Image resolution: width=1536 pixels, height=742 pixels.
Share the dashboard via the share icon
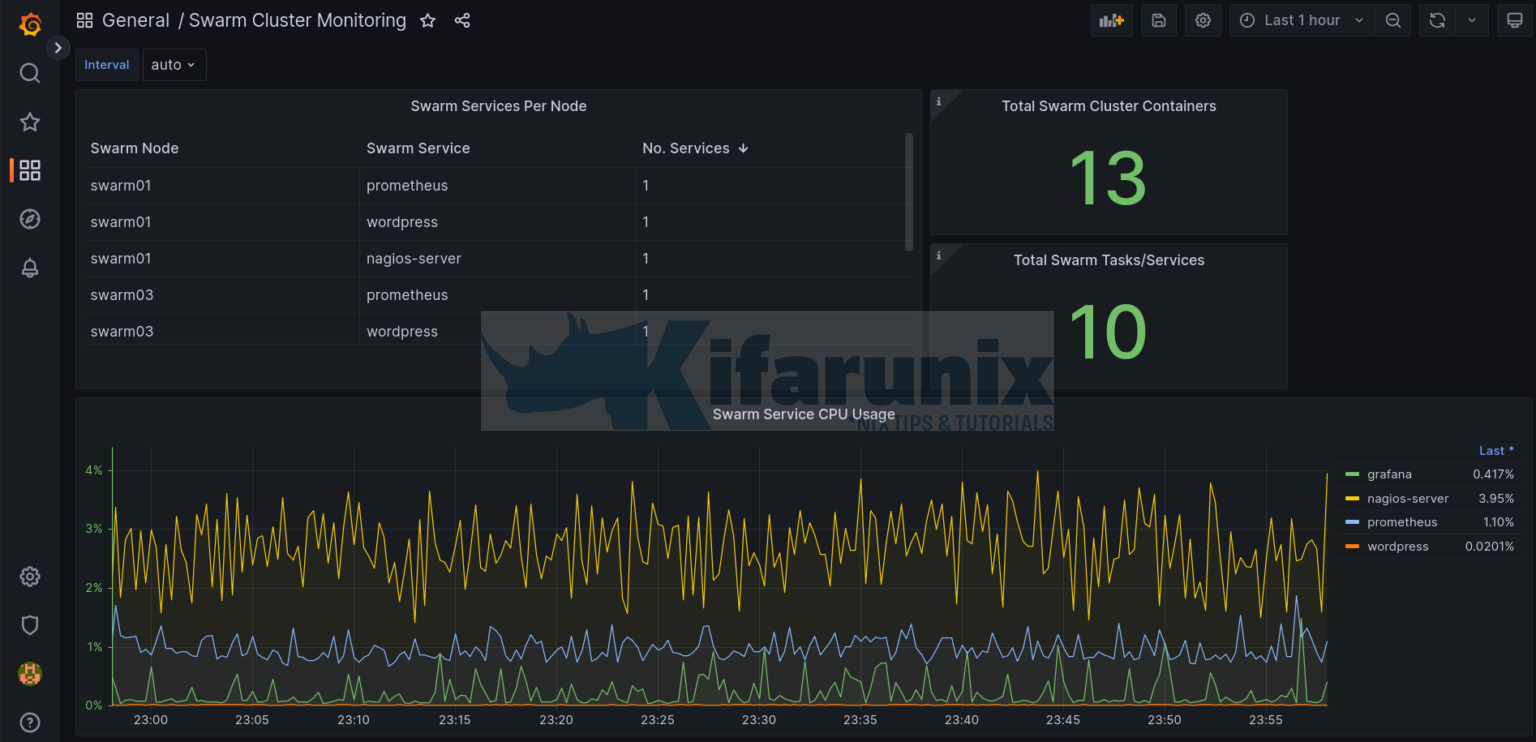462,20
